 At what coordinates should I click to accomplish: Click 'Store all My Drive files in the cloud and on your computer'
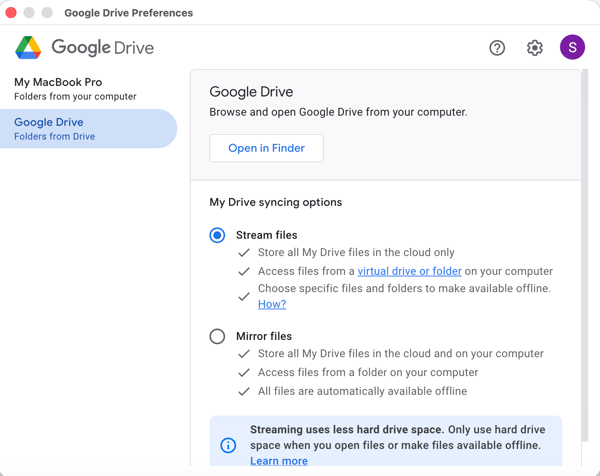(401, 354)
